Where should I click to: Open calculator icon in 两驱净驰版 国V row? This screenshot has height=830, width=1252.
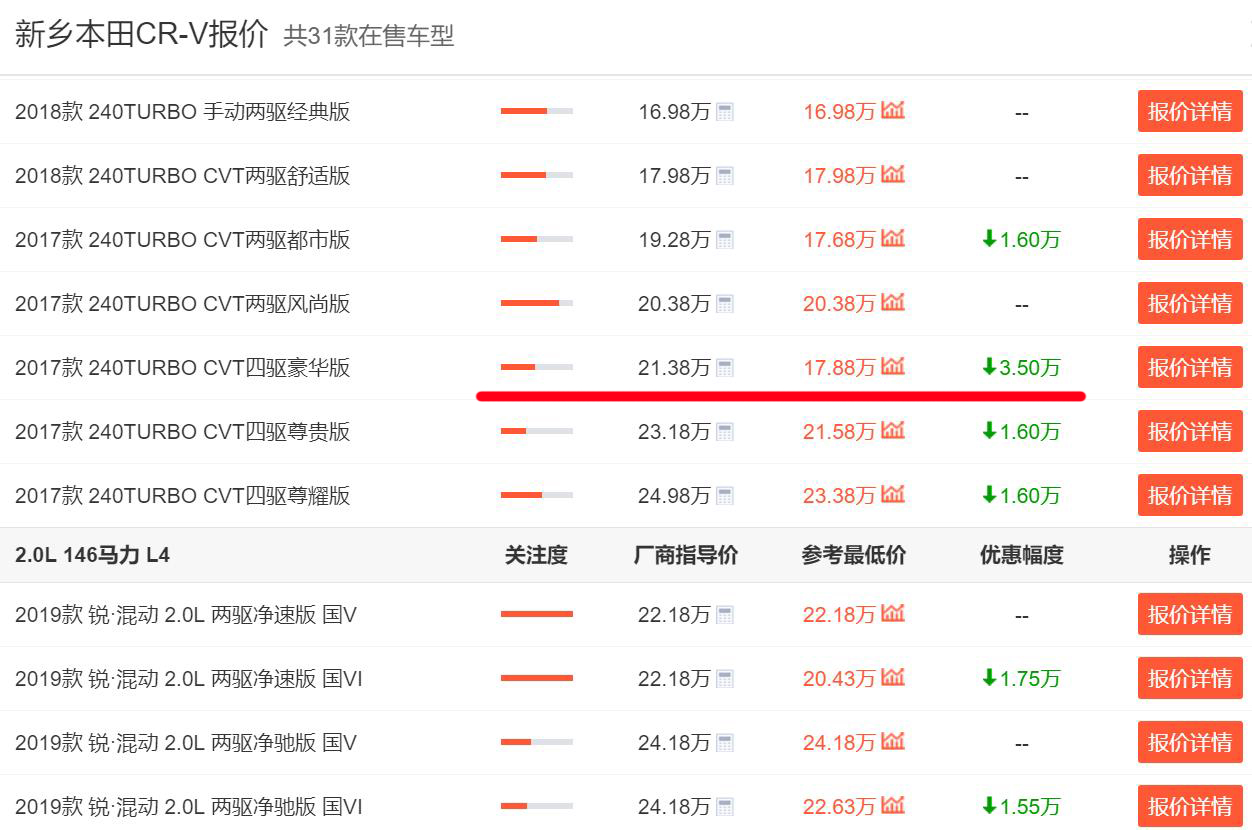point(725,743)
